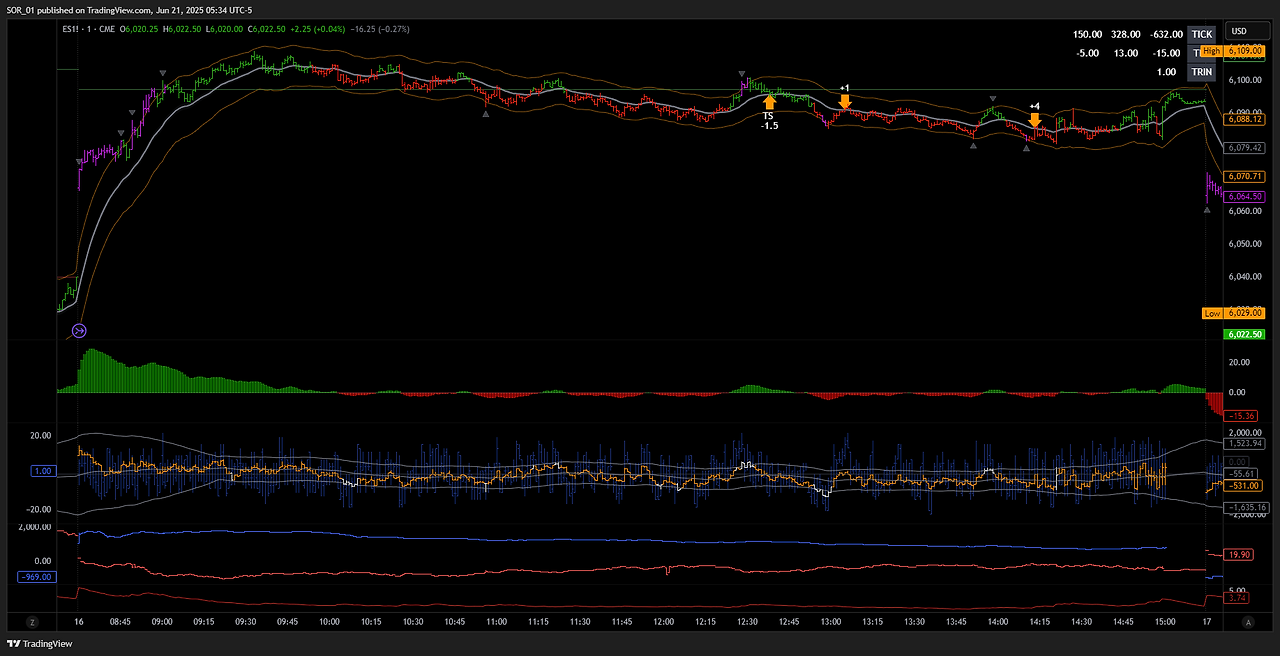Click the orange arrow labeled +4
Viewport: 1280px width, 656px height.
(1035, 120)
